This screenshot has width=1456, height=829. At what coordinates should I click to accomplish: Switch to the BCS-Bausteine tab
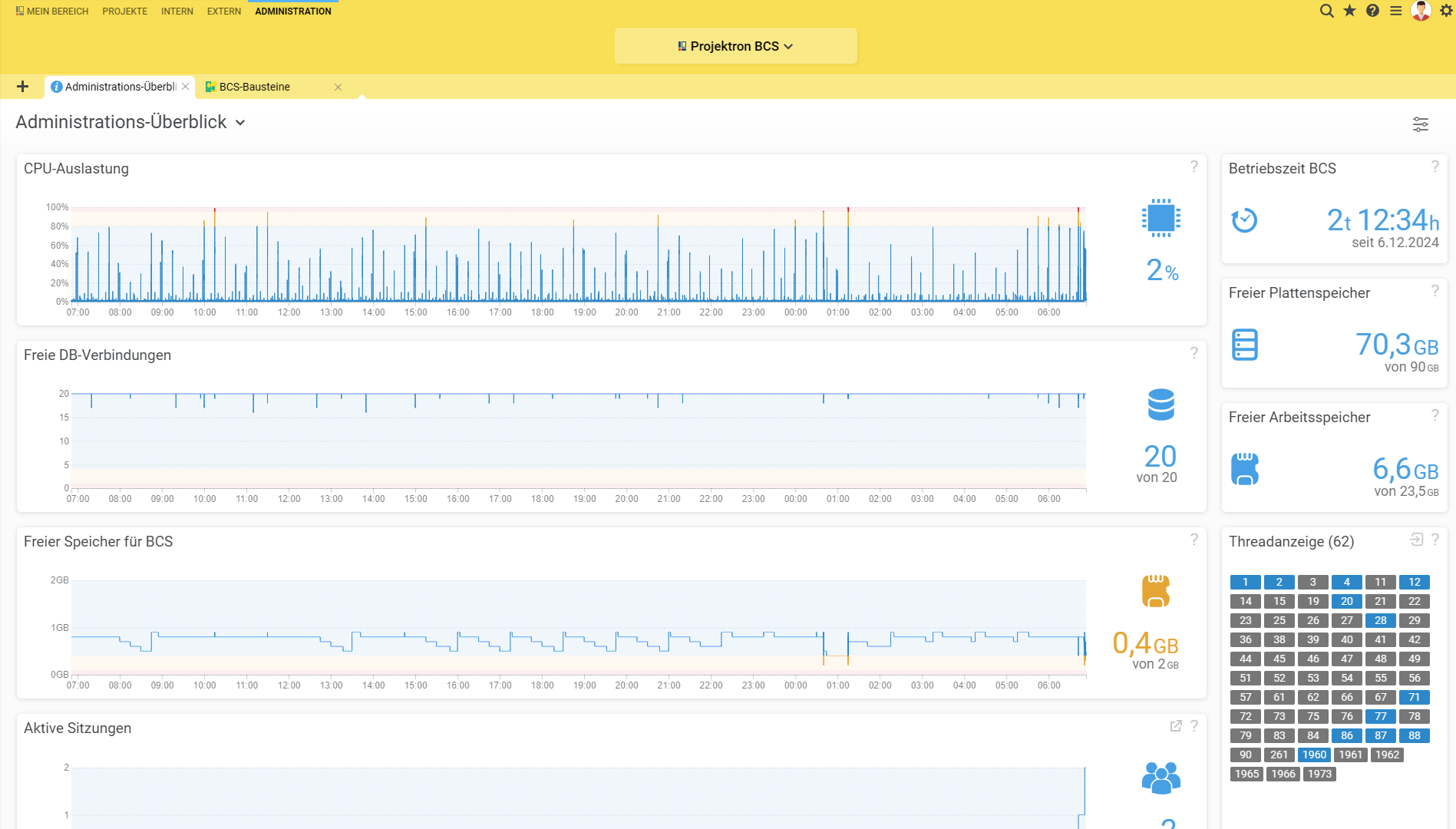[254, 87]
